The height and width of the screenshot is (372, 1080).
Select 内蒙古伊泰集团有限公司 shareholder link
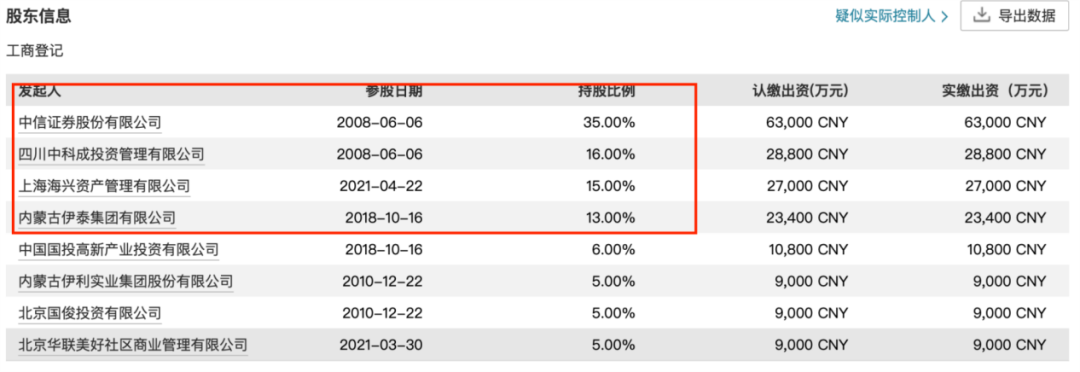click(x=97, y=218)
